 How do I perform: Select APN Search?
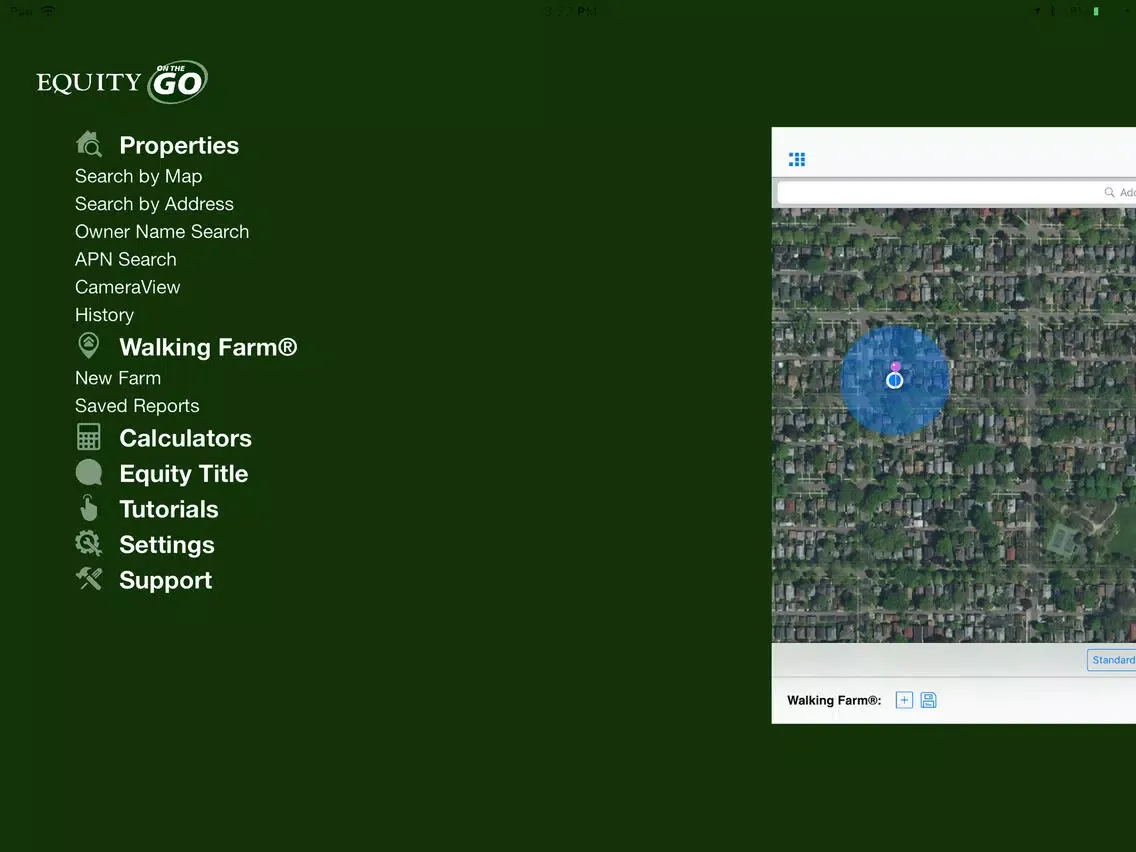coord(126,259)
